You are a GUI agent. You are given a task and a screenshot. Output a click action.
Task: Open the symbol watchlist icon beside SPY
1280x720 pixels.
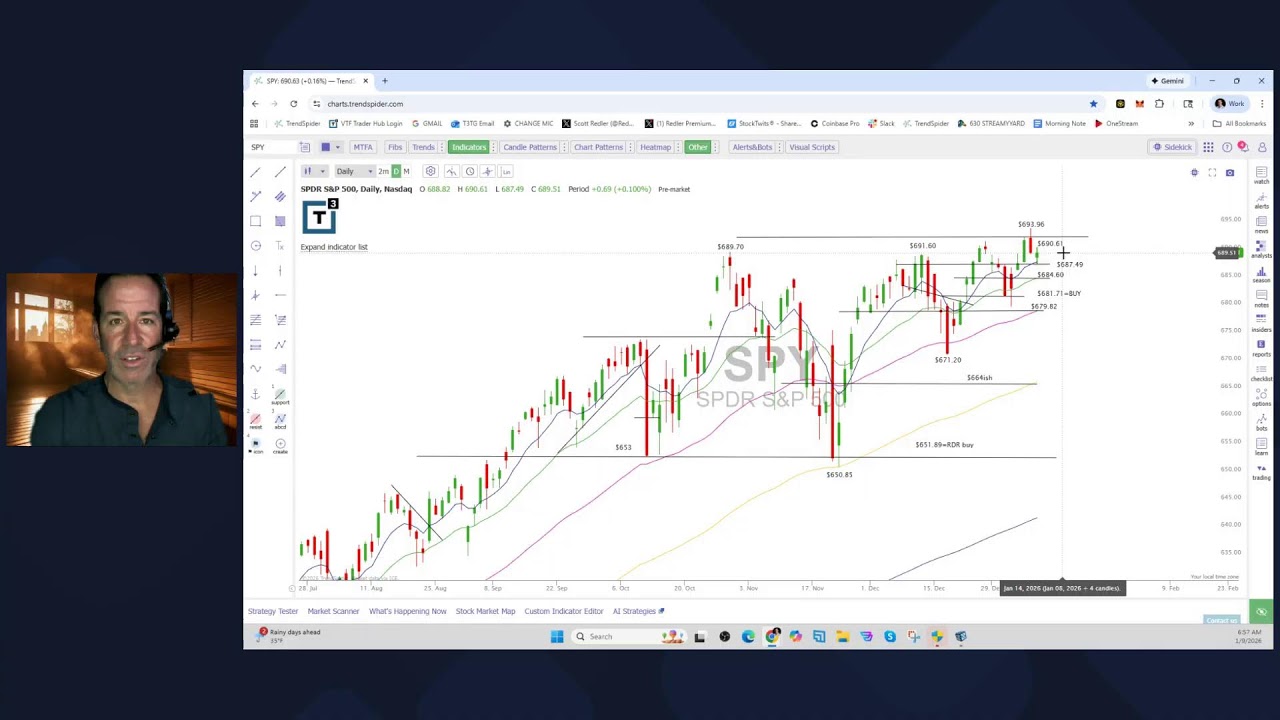[x=305, y=147]
